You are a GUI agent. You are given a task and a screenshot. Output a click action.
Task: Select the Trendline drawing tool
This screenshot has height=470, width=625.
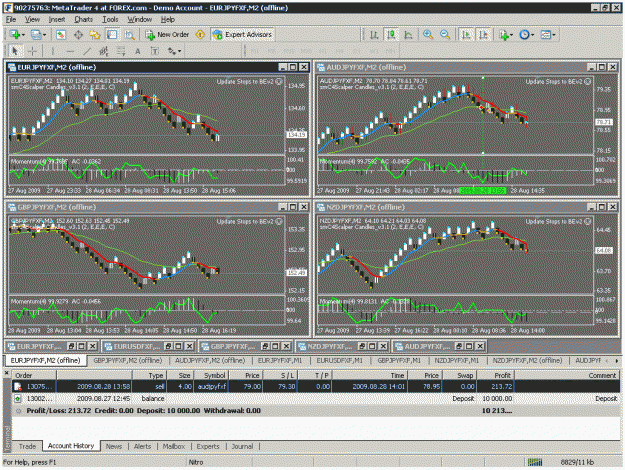87,51
